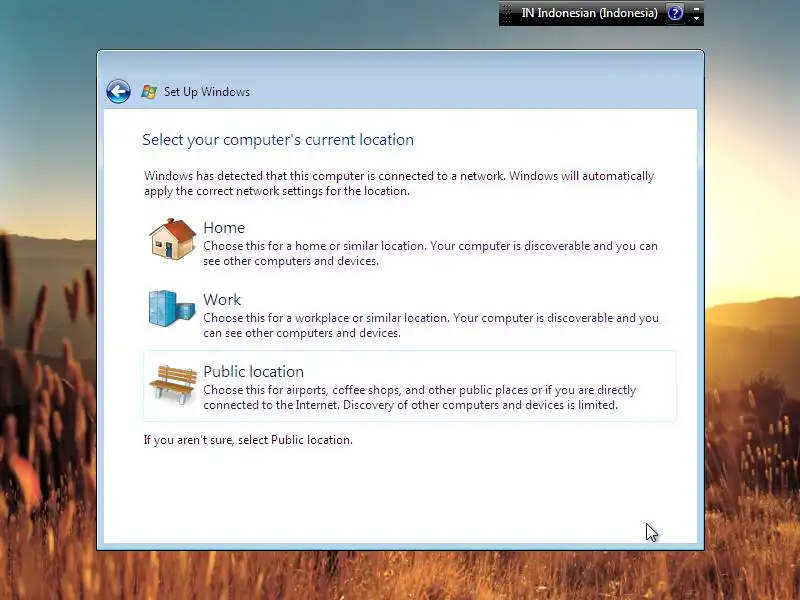Screen dimensions: 800x600
Task: Click the 'If you aren't sure' hint text
Action: click(248, 440)
